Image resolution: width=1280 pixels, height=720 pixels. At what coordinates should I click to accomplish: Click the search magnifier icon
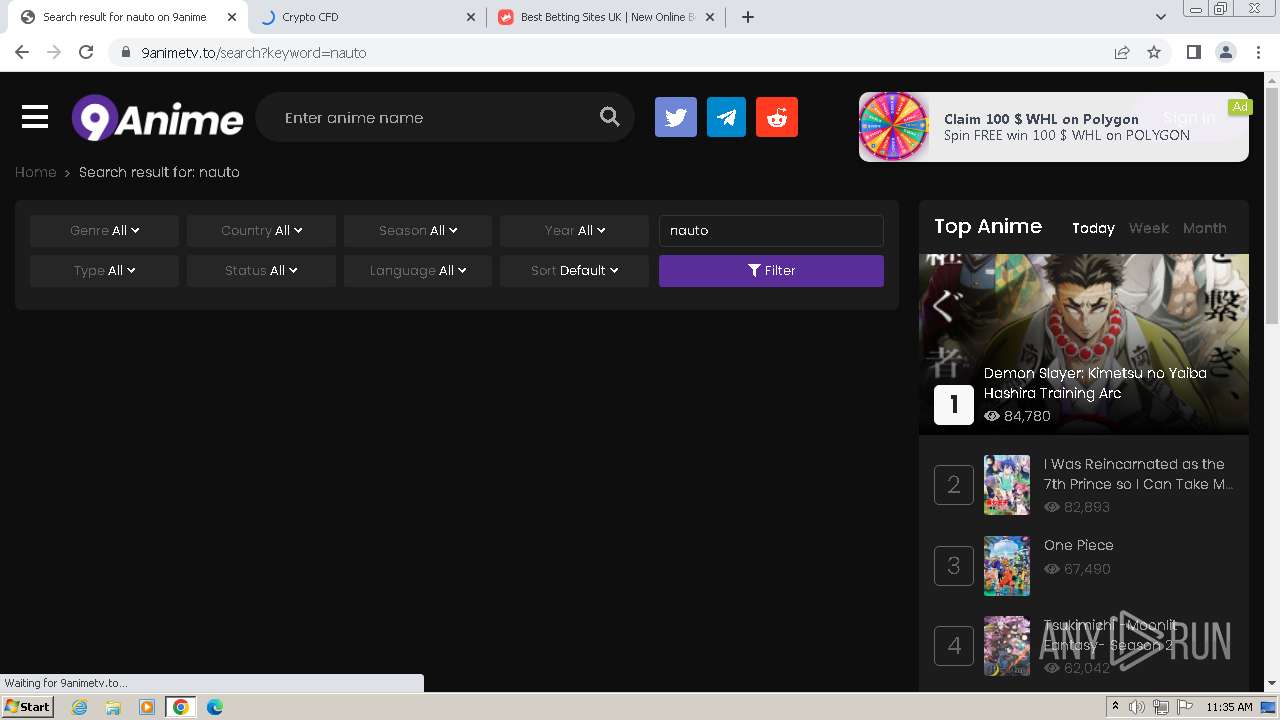click(x=610, y=117)
